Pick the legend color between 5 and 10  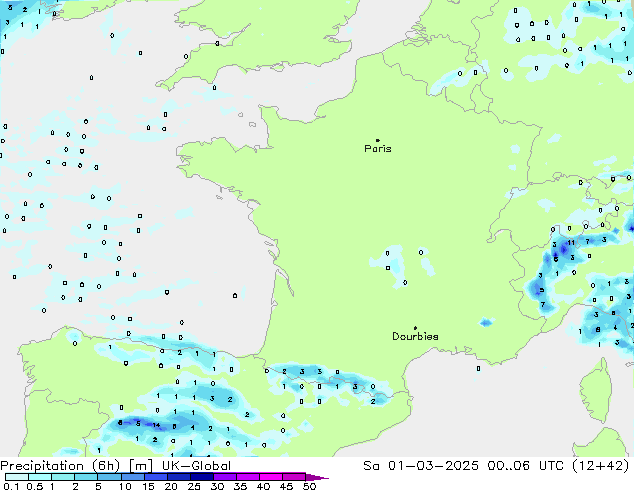point(109,477)
